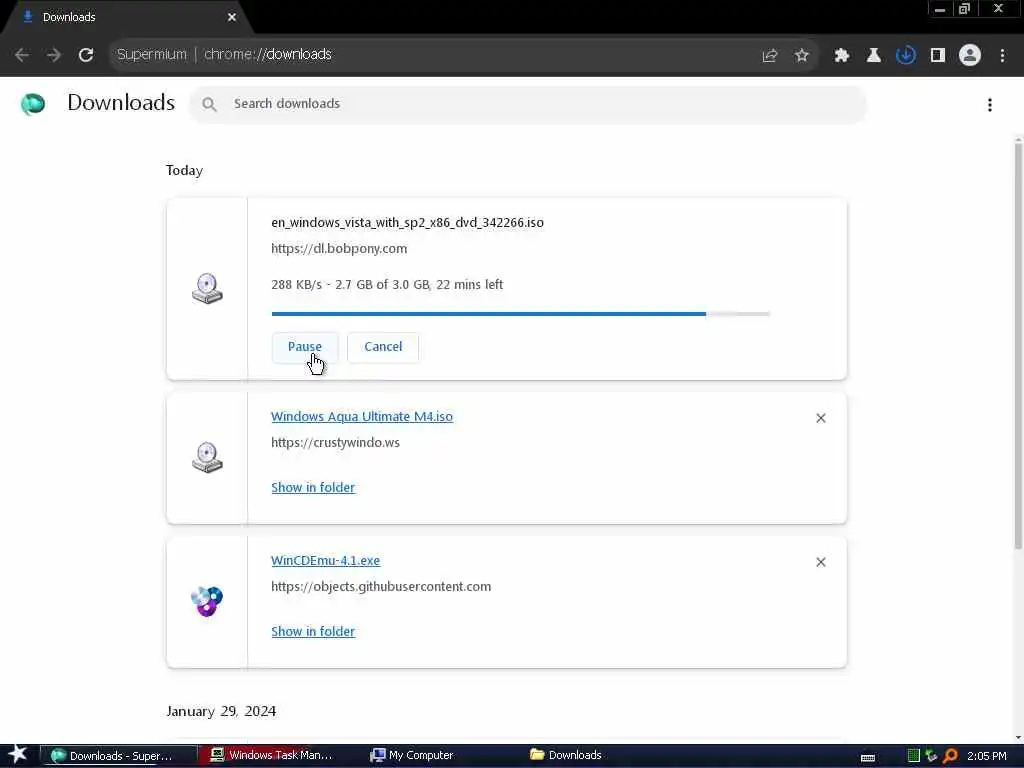Close the Downloads browser tab
The height and width of the screenshot is (768, 1024).
(x=232, y=18)
